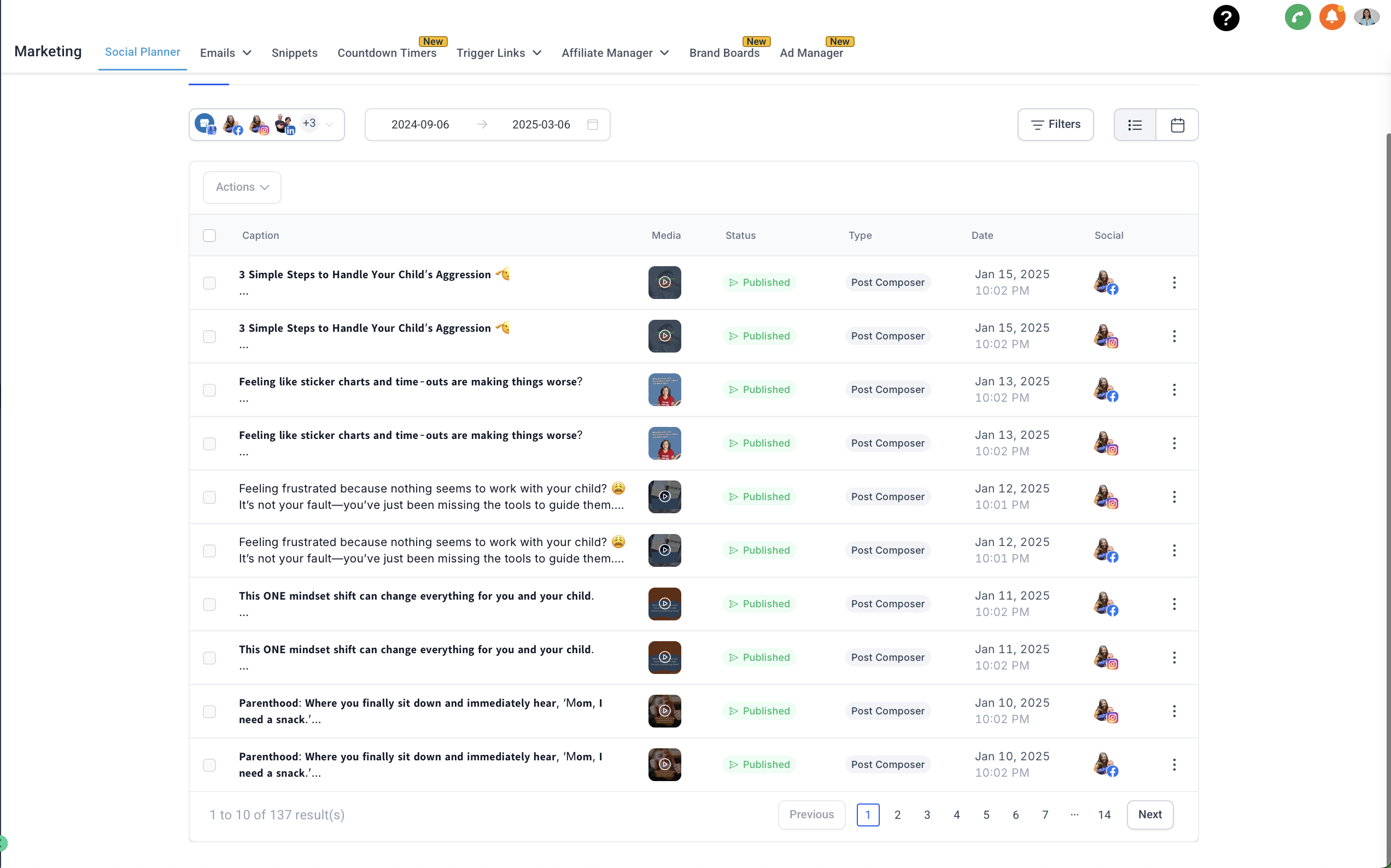Click the green phone dialer icon
The width and height of the screenshot is (1391, 868).
[1298, 17]
